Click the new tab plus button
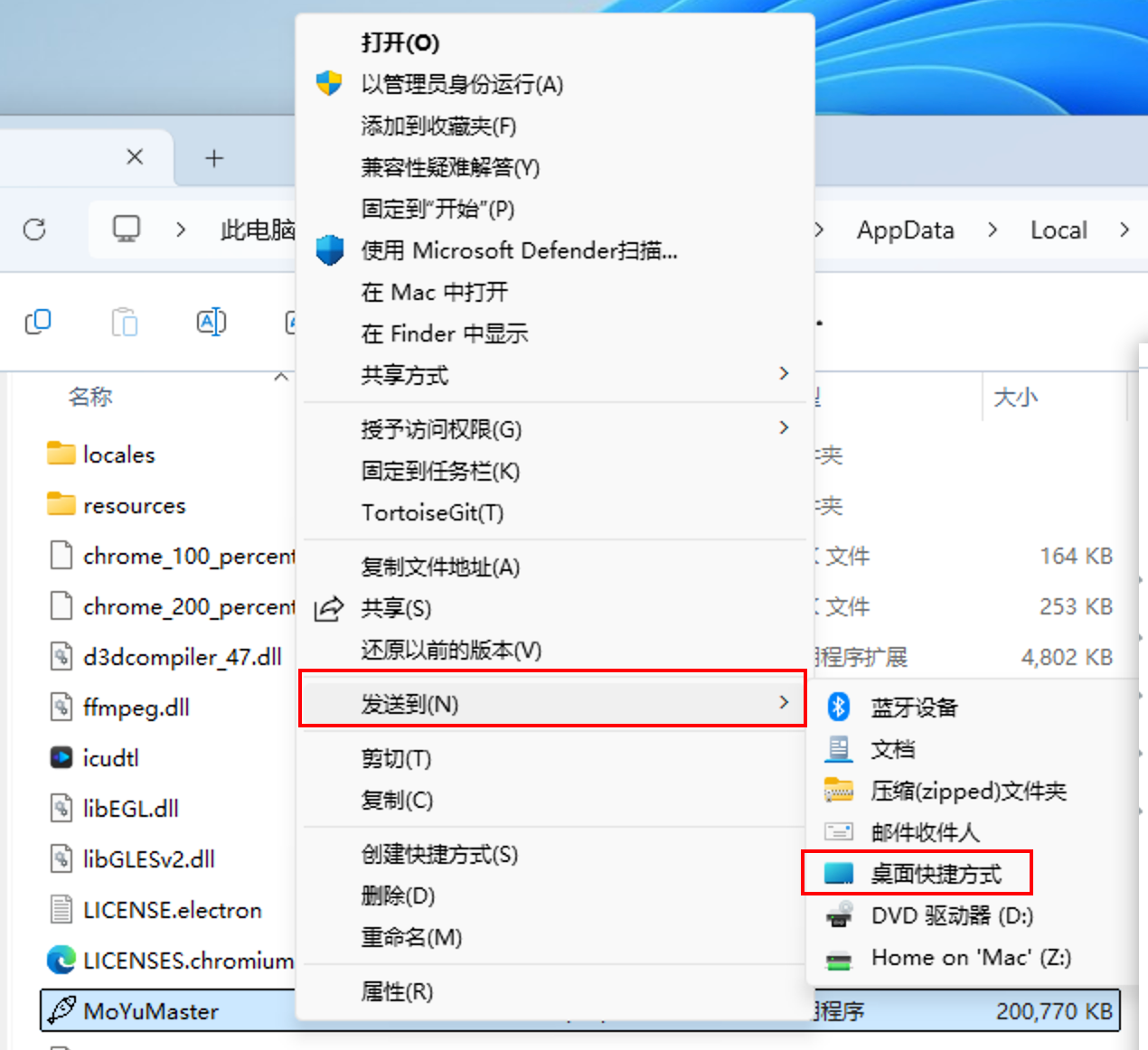This screenshot has width=1148, height=1050. (x=213, y=157)
